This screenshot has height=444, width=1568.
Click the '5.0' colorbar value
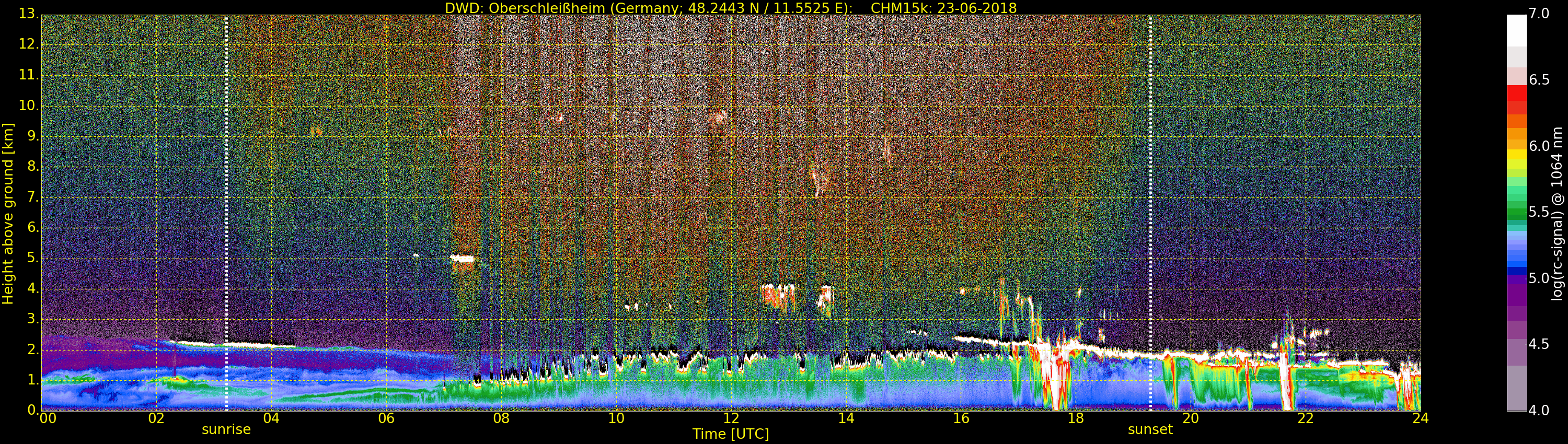pyautogui.click(x=1539, y=278)
